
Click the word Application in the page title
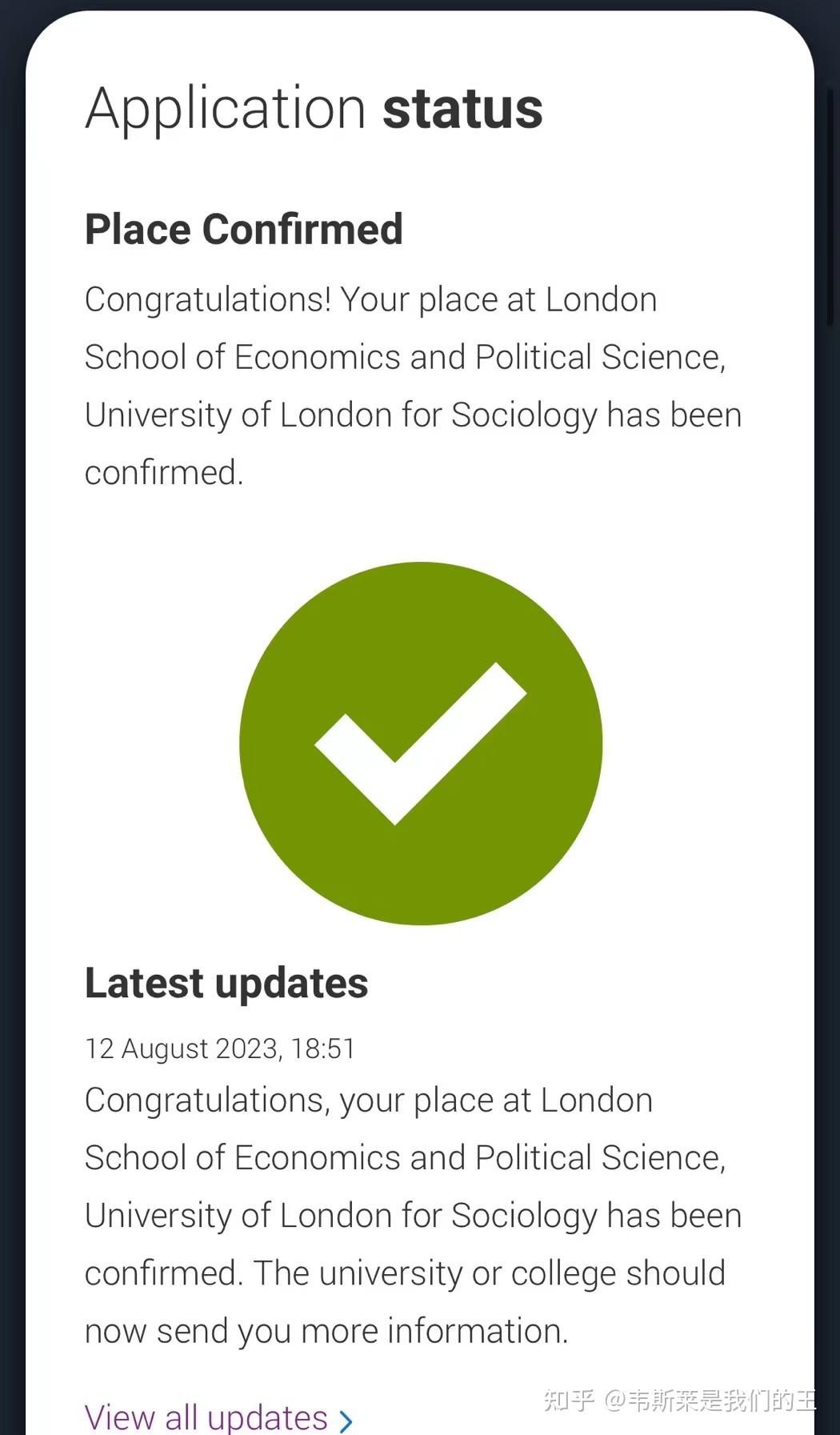pyautogui.click(x=226, y=108)
